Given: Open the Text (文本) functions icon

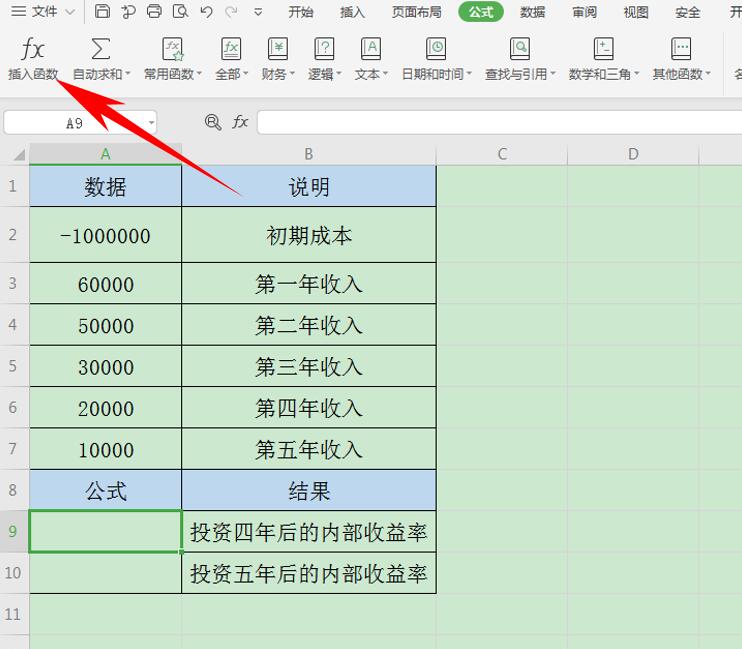Looking at the screenshot, I should click(x=371, y=49).
